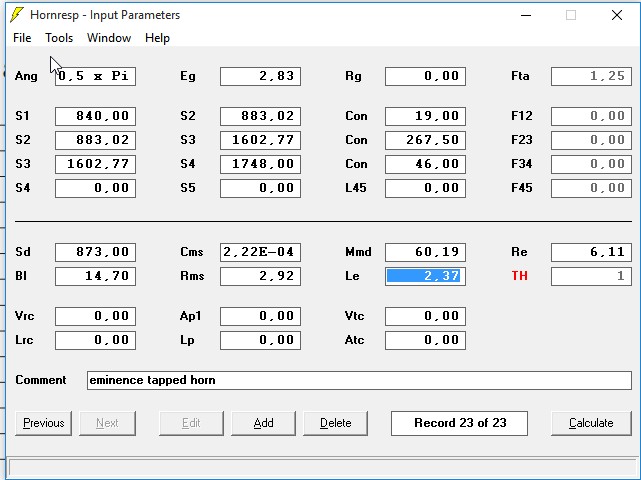This screenshot has height=480, width=641.
Task: Click the Calculate button
Action: pyautogui.click(x=591, y=423)
